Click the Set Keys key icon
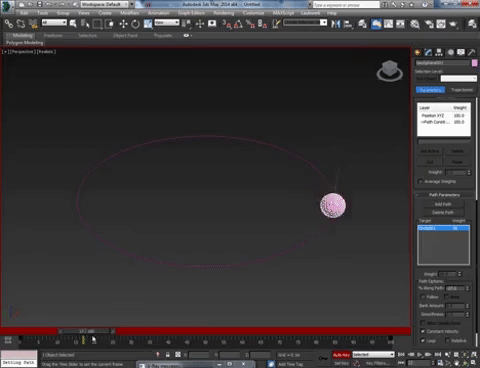The width and height of the screenshot is (480, 368). click(x=322, y=358)
